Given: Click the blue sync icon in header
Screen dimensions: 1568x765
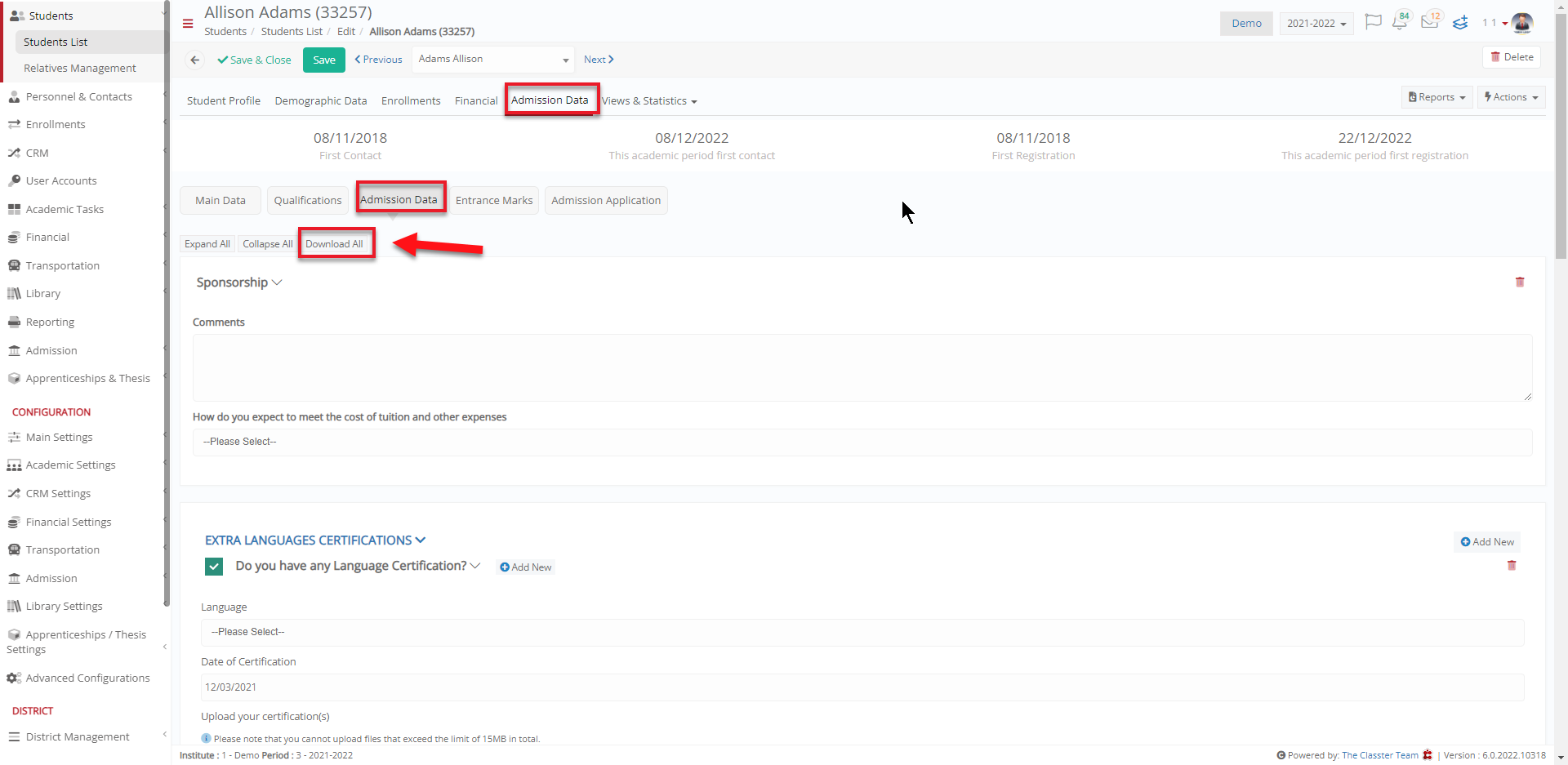Looking at the screenshot, I should click(x=1460, y=23).
